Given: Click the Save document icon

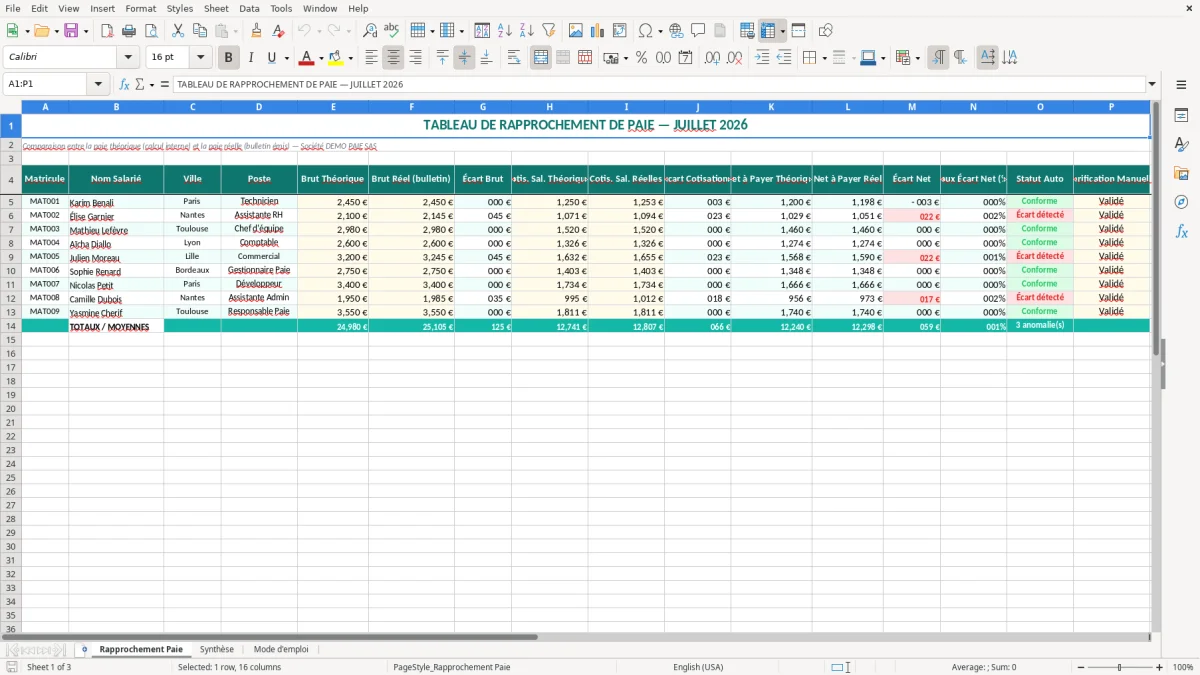Looking at the screenshot, I should (x=71, y=31).
